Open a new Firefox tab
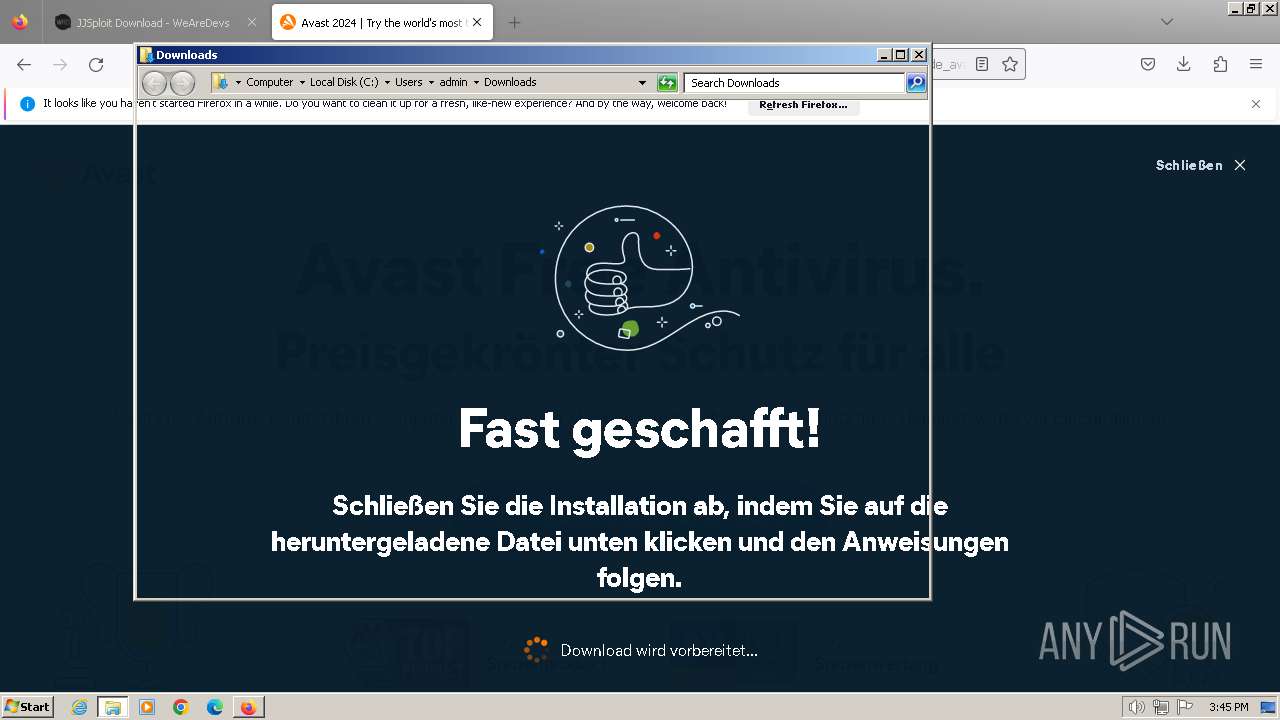Screen dimensions: 1280x720 [x=514, y=22]
